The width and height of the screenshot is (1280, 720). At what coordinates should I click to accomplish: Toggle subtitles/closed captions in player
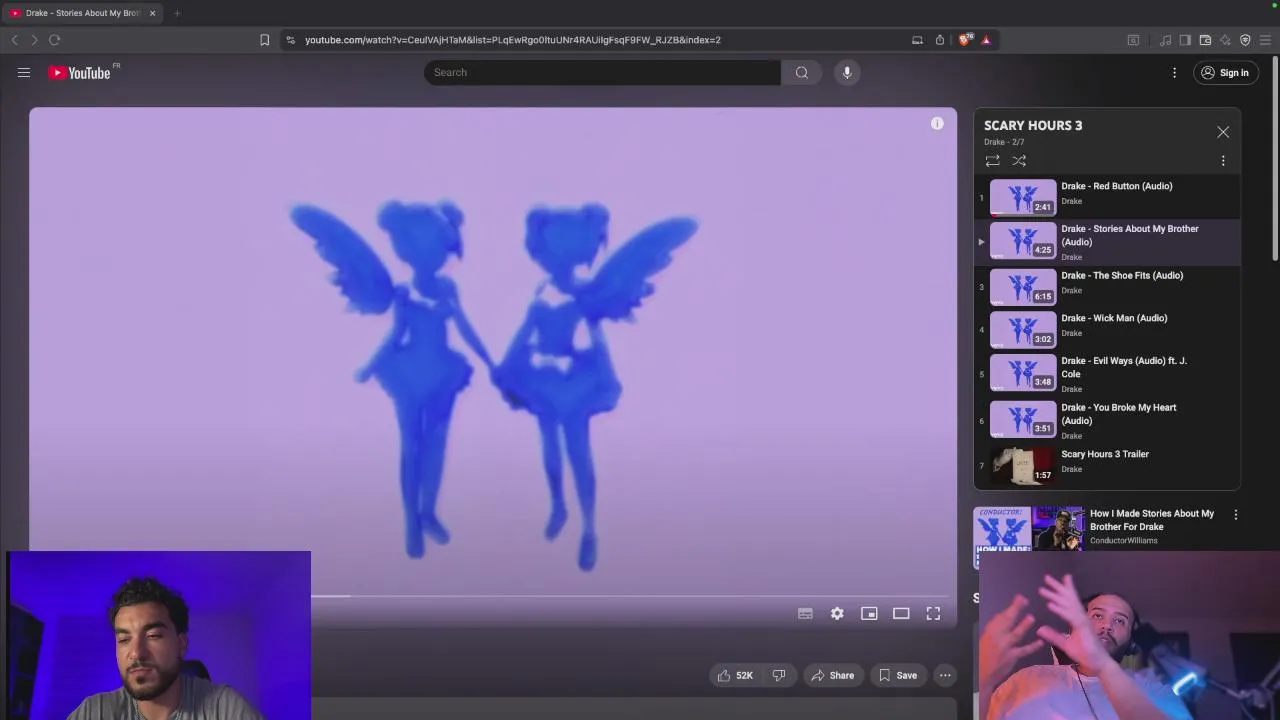(805, 613)
